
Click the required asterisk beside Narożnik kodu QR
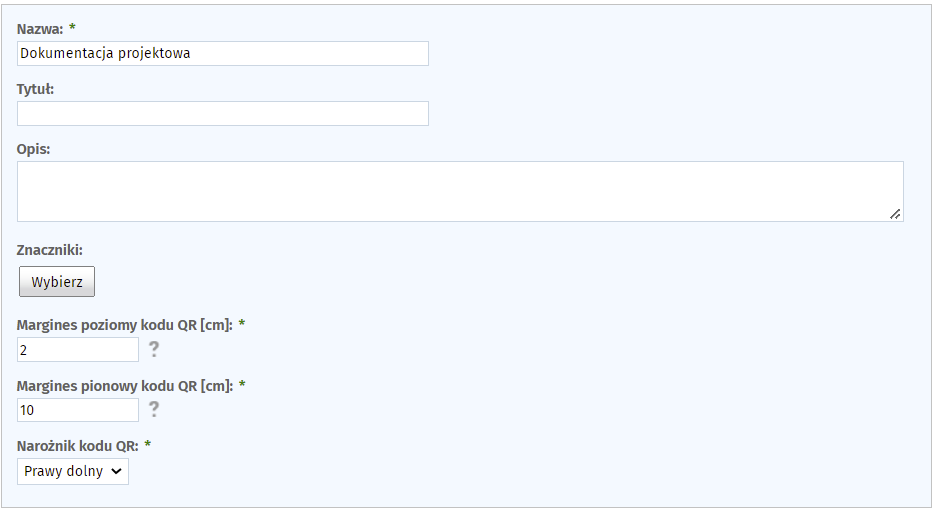coord(148,444)
